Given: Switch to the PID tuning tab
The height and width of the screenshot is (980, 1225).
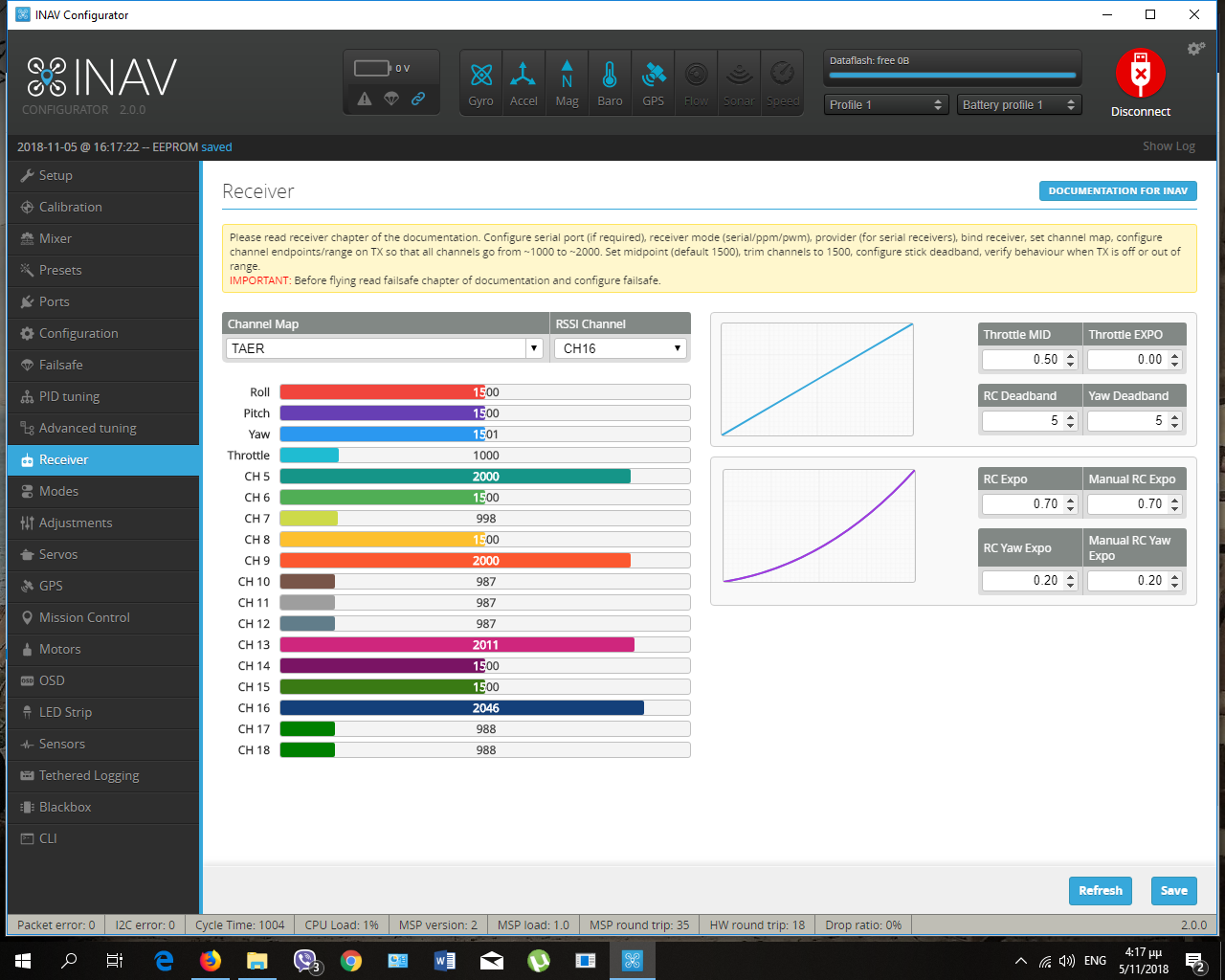Looking at the screenshot, I should [x=69, y=396].
